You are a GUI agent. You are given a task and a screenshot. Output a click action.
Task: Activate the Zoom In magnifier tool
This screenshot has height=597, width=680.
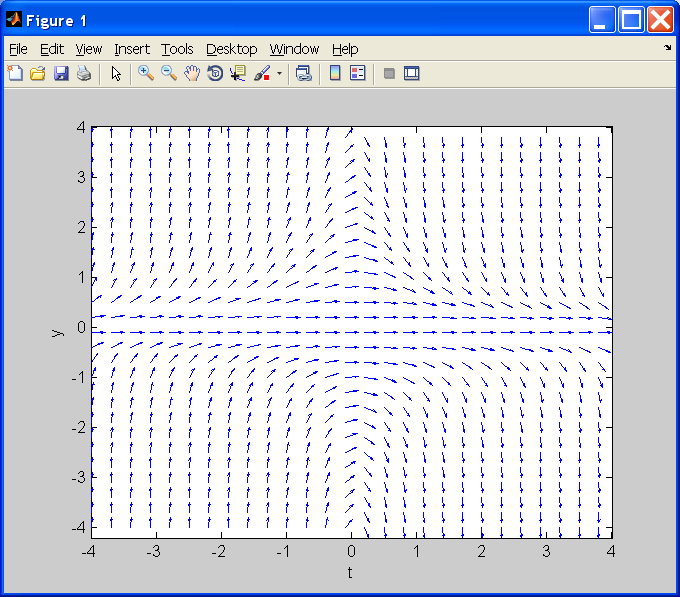[x=146, y=73]
